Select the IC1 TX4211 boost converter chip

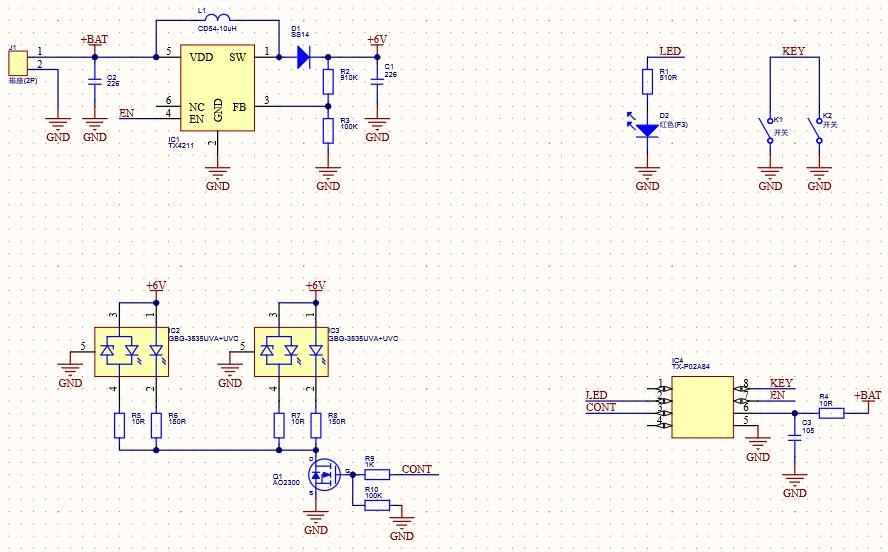pyautogui.click(x=216, y=88)
